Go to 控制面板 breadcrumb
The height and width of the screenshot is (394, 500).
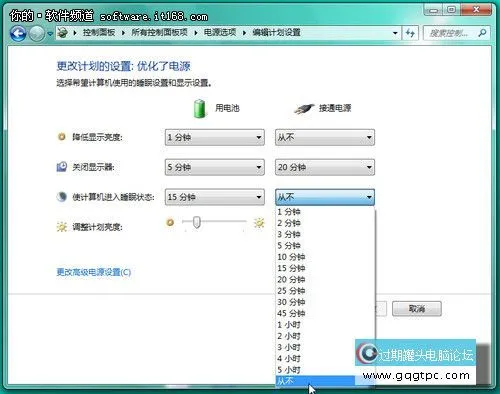coord(99,32)
